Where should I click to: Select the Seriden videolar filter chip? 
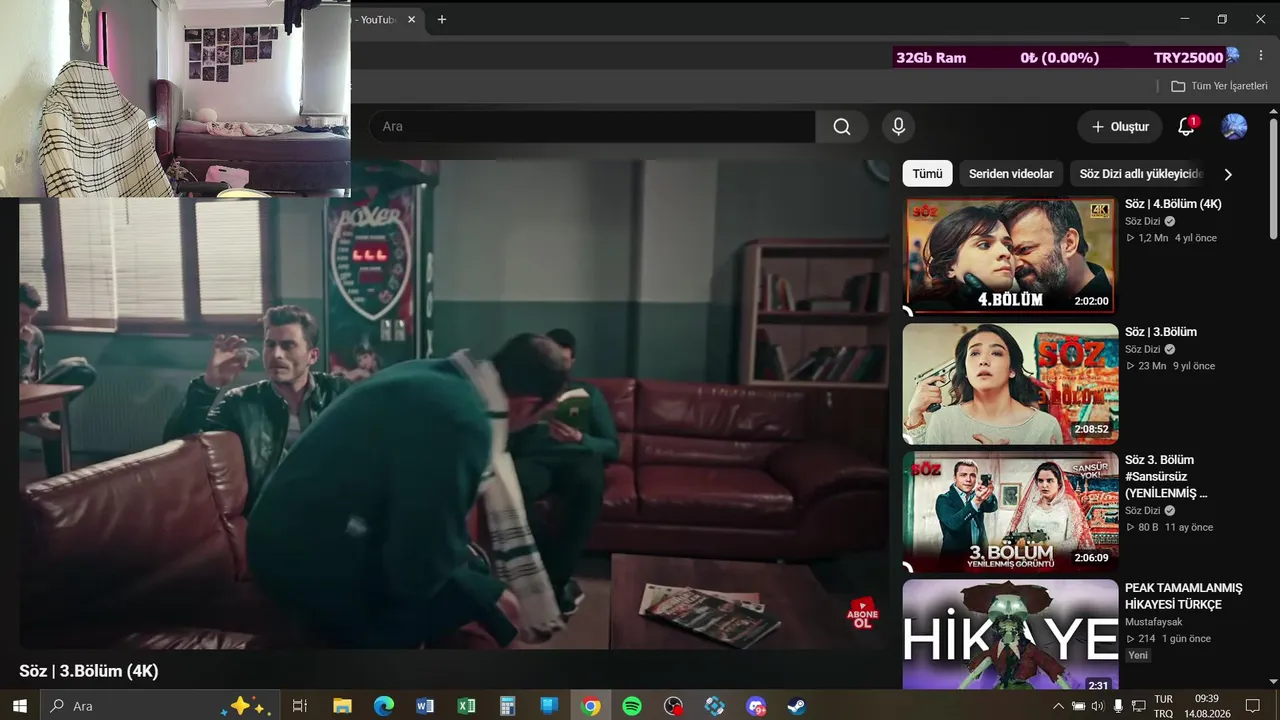1011,174
